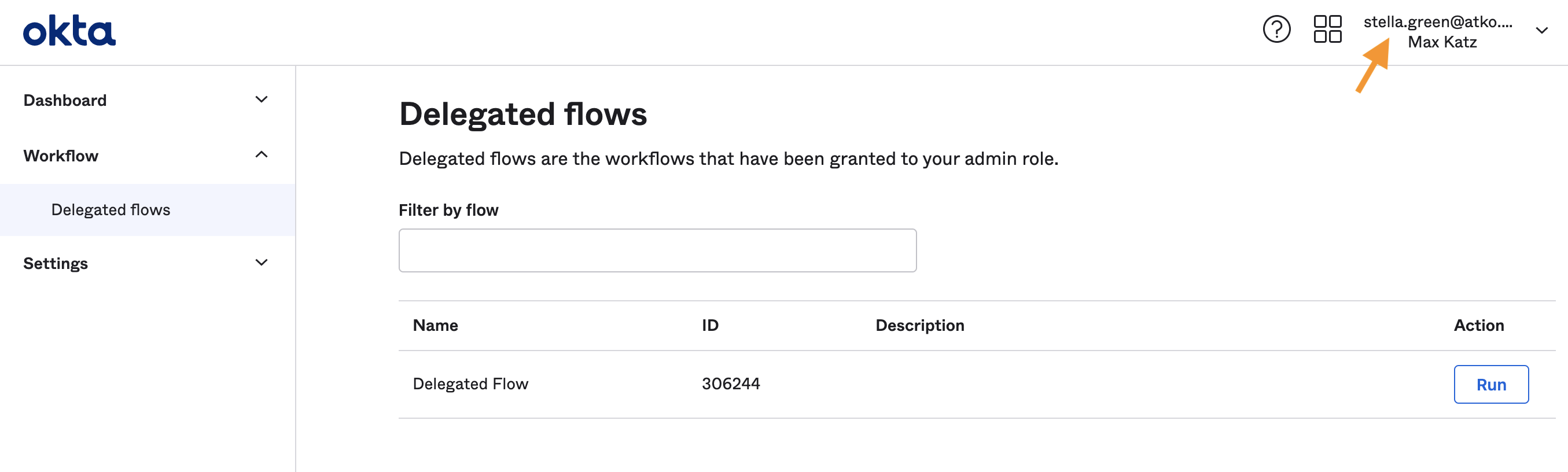
Task: Run the Delegated Flow
Action: [x=1490, y=385]
